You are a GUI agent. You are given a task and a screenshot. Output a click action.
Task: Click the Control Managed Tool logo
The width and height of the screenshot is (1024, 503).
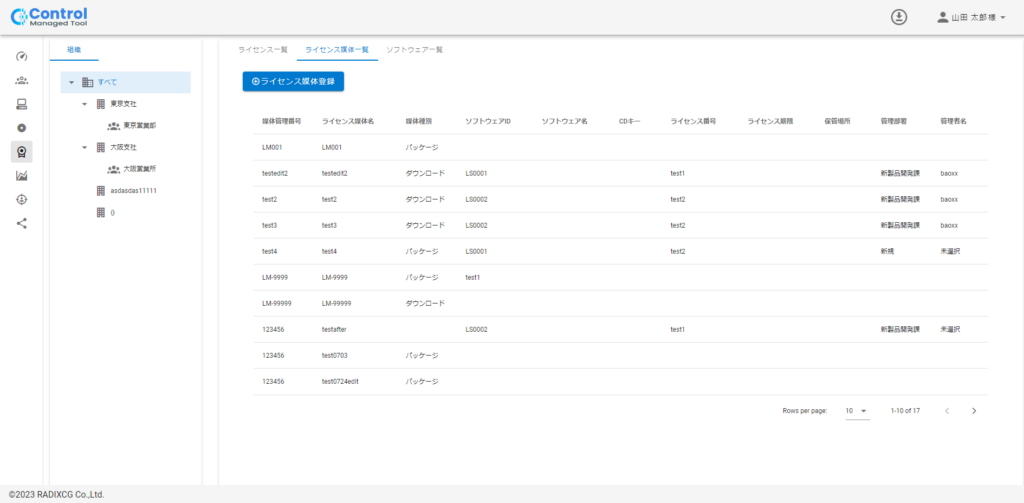48,17
